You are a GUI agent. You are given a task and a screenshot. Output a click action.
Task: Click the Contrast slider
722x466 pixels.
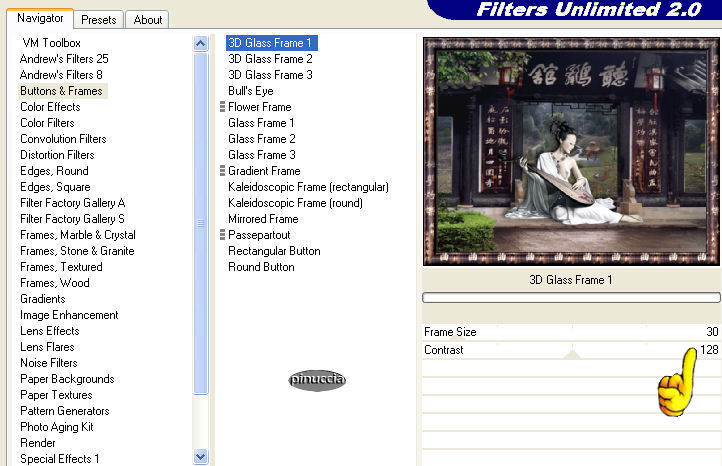(x=571, y=350)
